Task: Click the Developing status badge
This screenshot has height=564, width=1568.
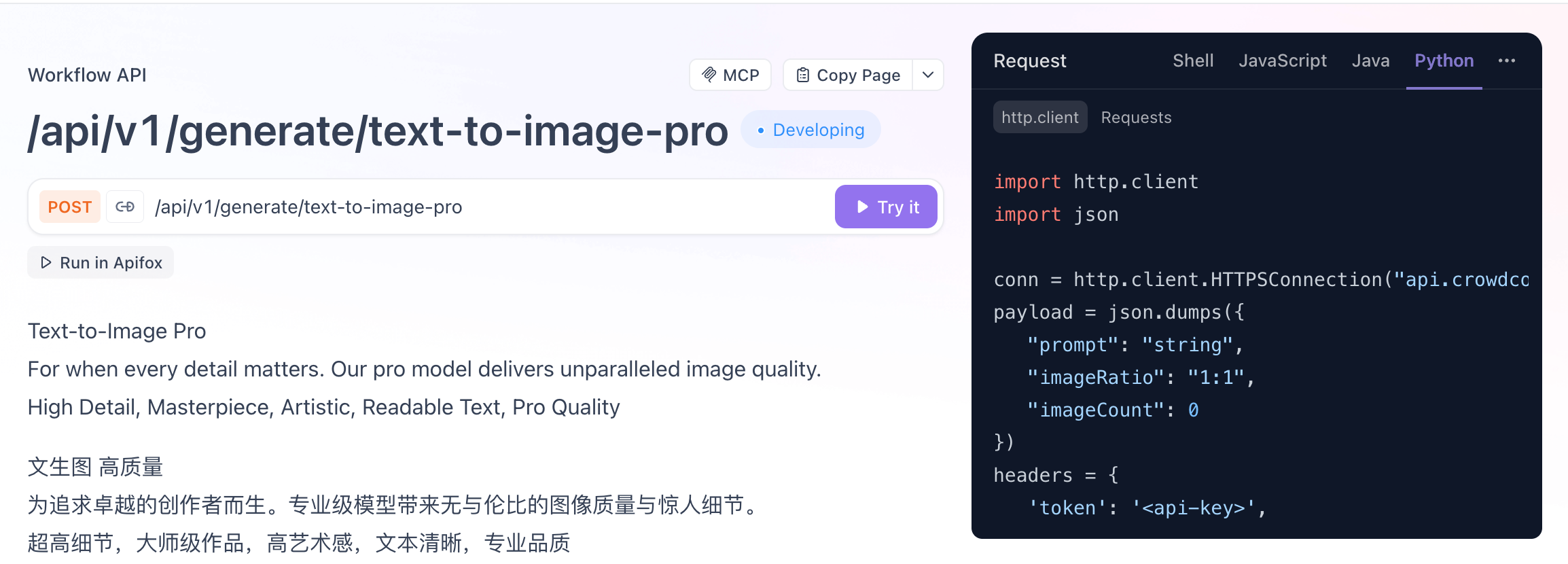Action: coord(811,129)
